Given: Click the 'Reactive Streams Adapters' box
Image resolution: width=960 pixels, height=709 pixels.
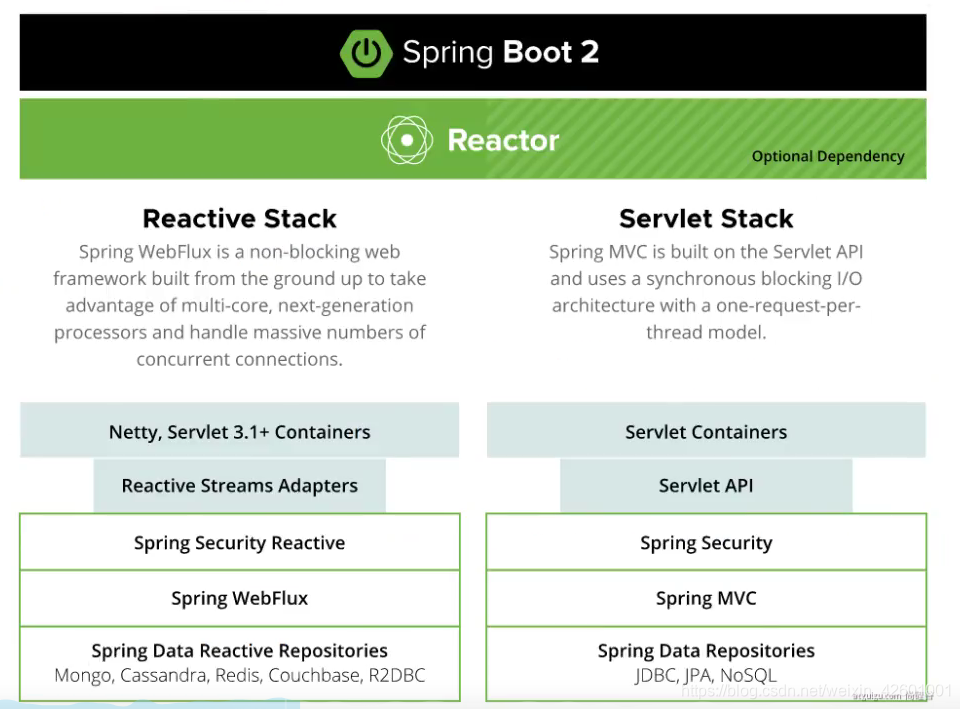Looking at the screenshot, I should pos(239,486).
